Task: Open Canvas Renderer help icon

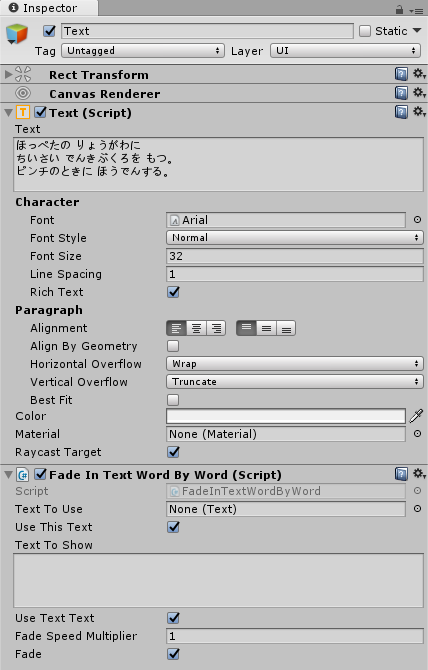Action: point(401,93)
